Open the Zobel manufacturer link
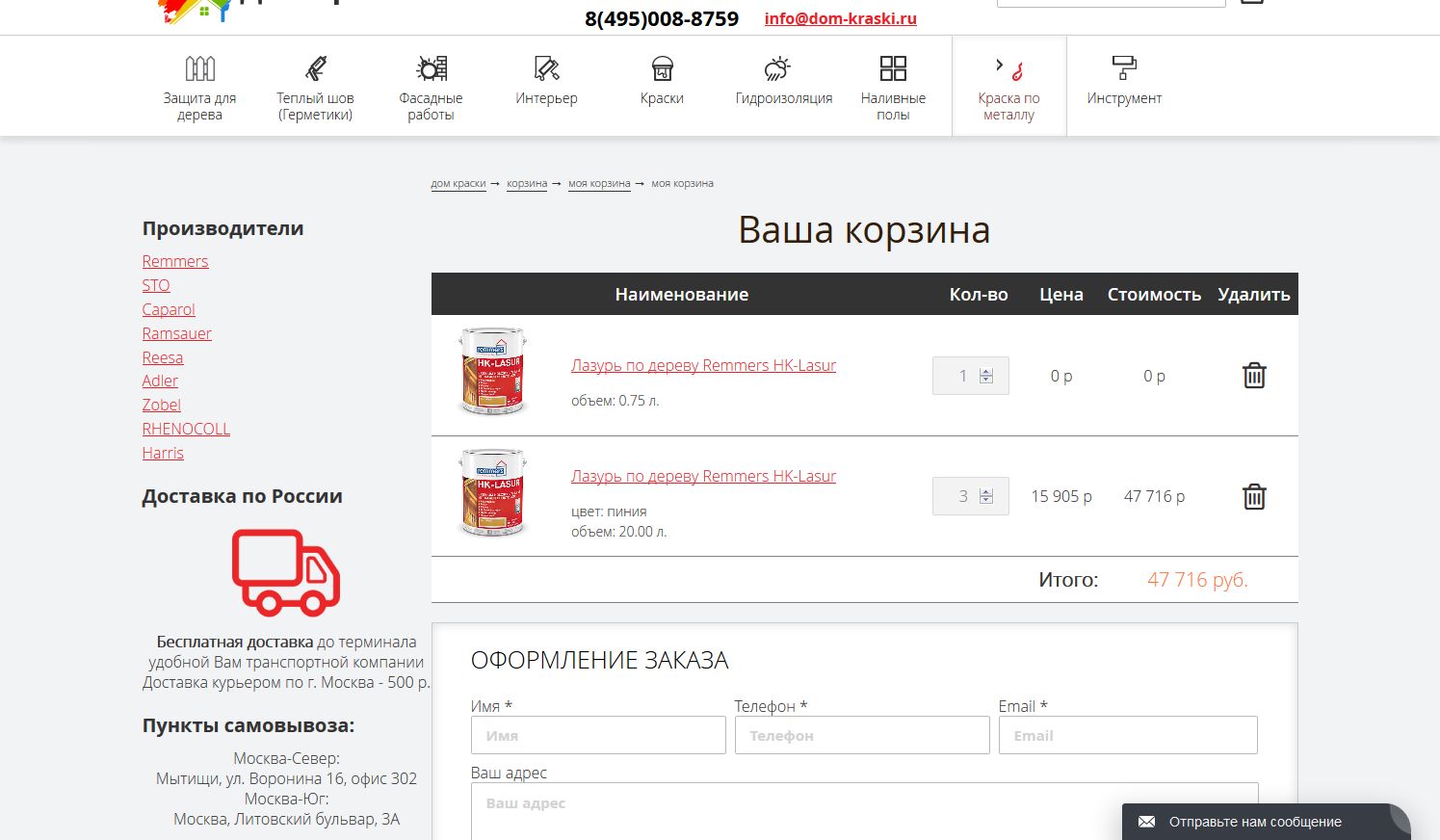Viewport: 1440px width, 840px height. coord(162,405)
